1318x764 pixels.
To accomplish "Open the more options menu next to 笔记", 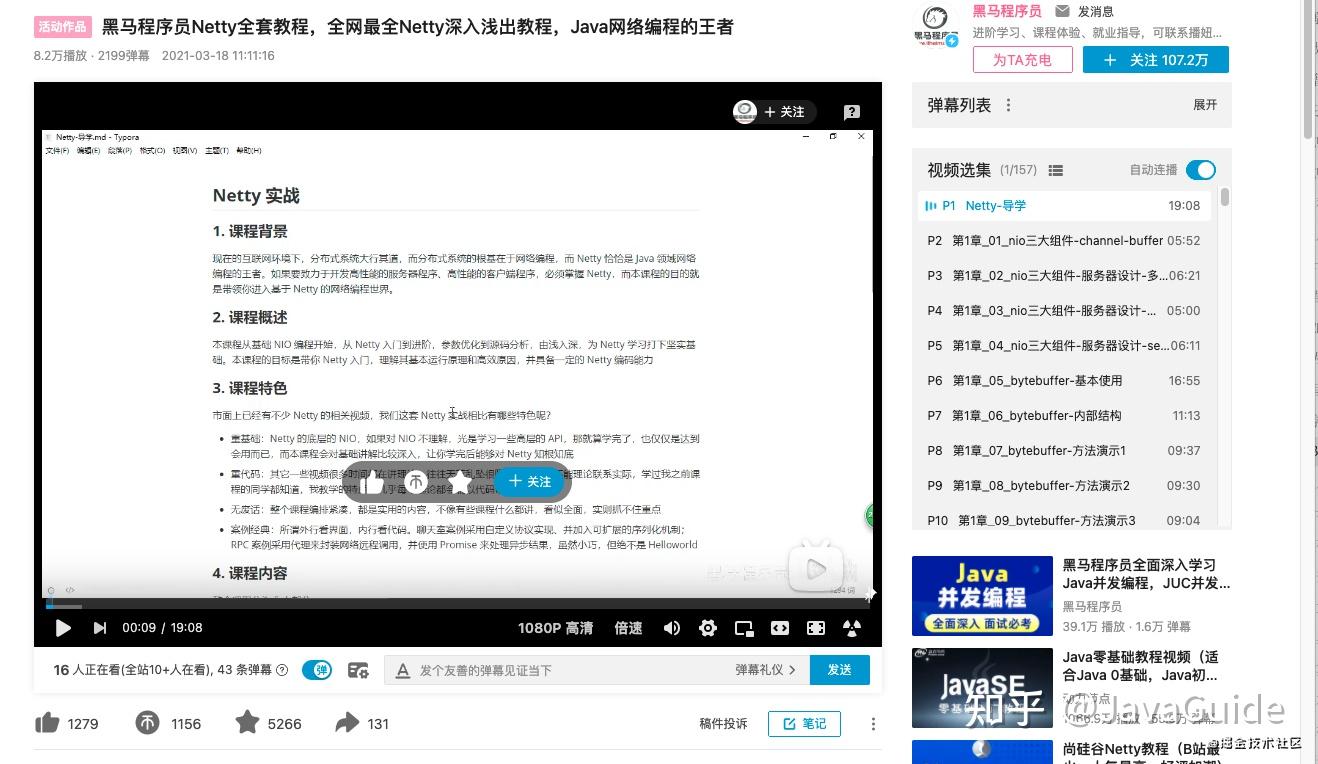I will (872, 723).
